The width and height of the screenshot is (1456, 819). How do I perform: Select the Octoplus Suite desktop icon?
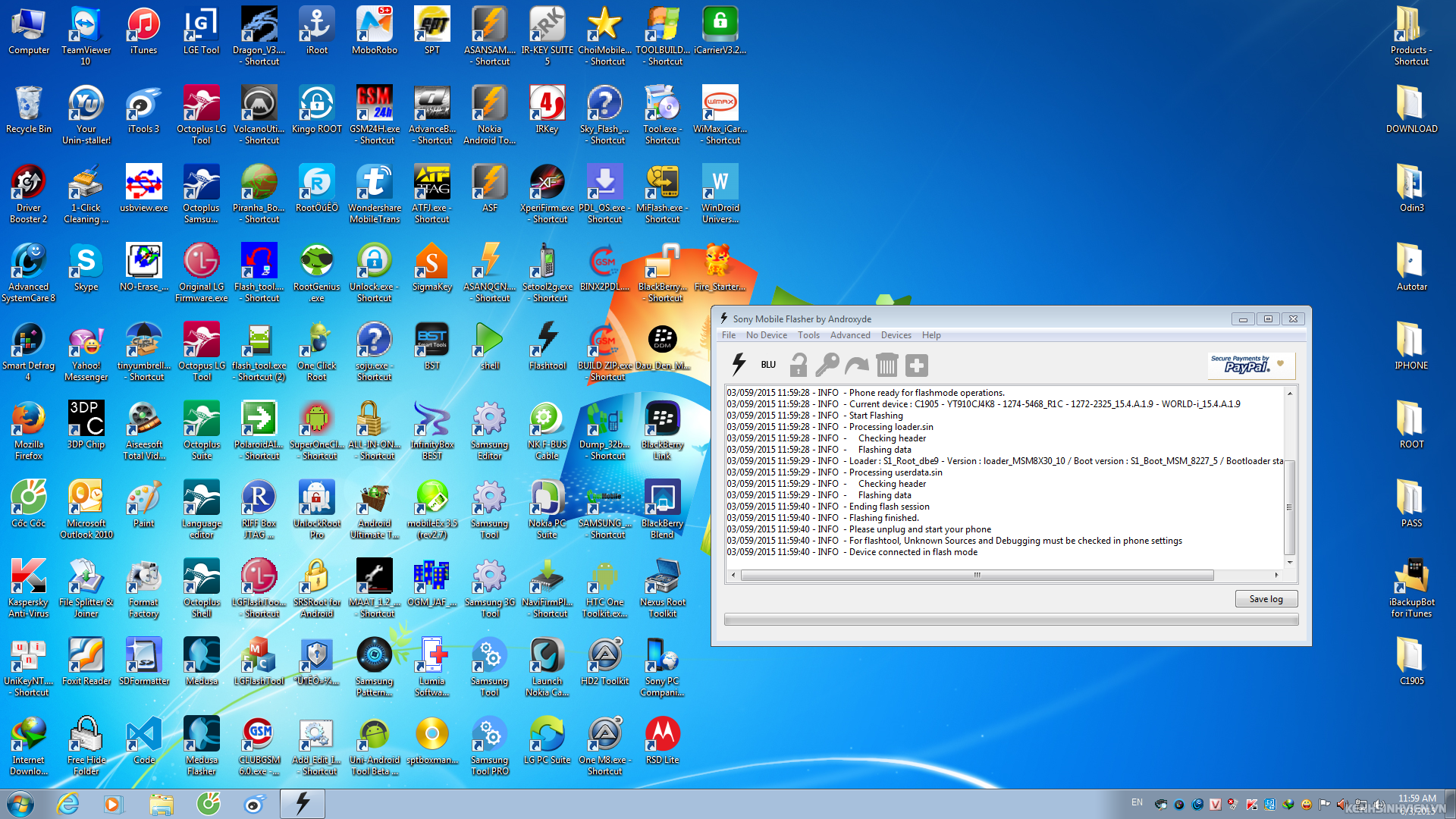click(x=201, y=430)
